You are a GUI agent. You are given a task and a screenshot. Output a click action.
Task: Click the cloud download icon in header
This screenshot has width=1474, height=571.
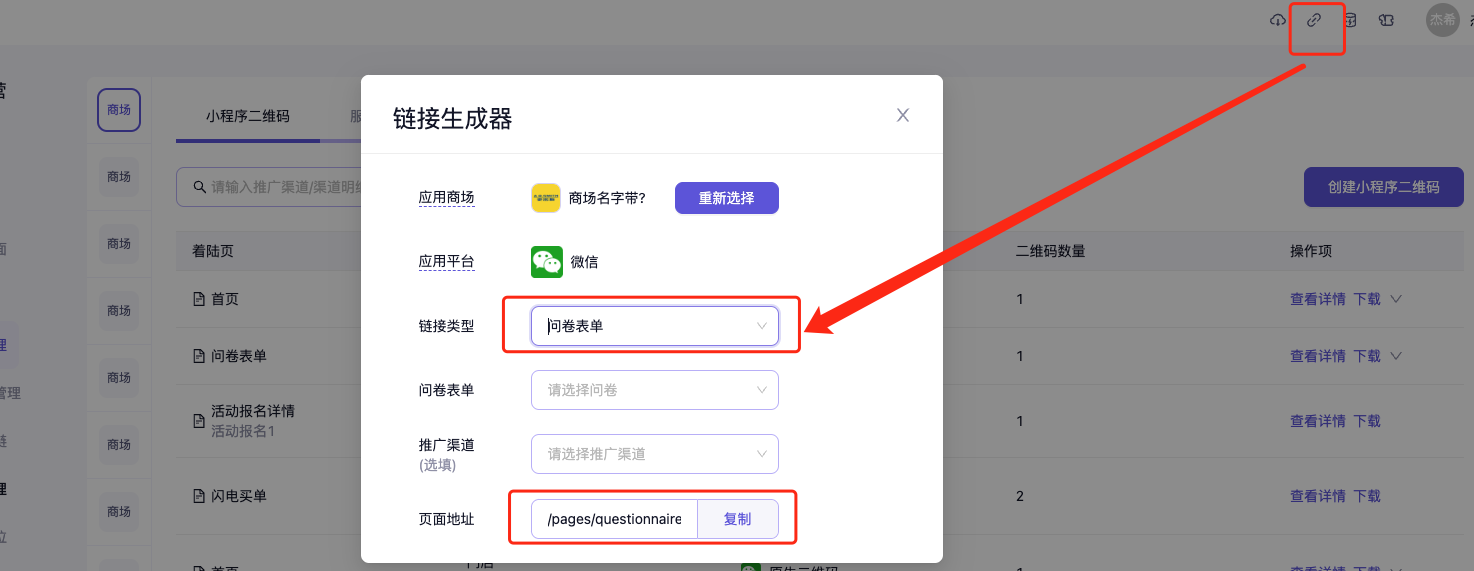(x=1277, y=20)
